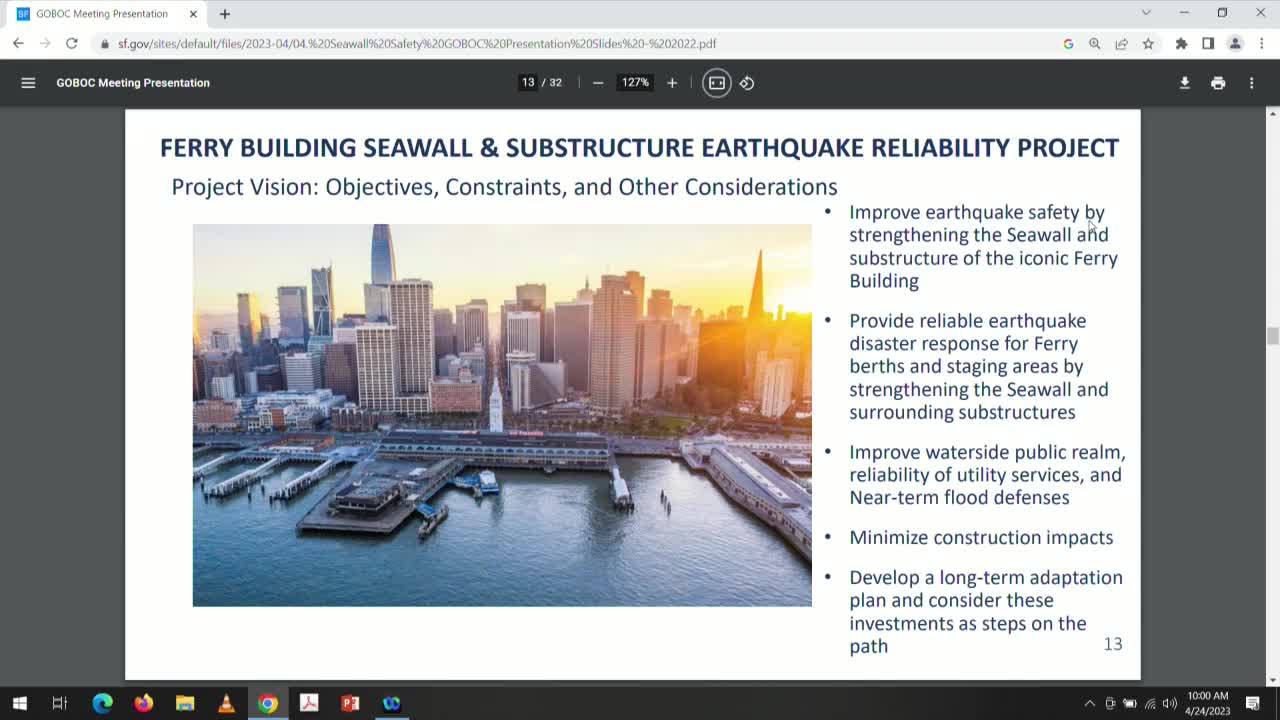Open the print icon in the PDF toolbar
The height and width of the screenshot is (720, 1280).
1218,83
